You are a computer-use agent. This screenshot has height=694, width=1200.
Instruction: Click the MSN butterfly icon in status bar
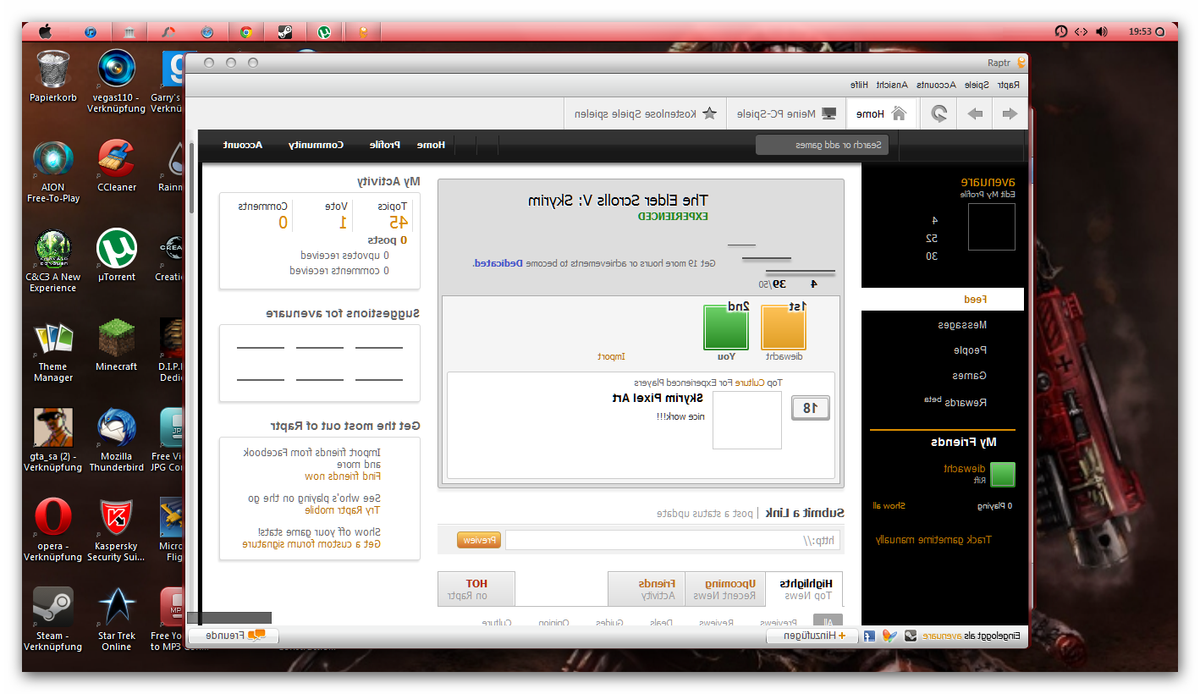coord(889,635)
